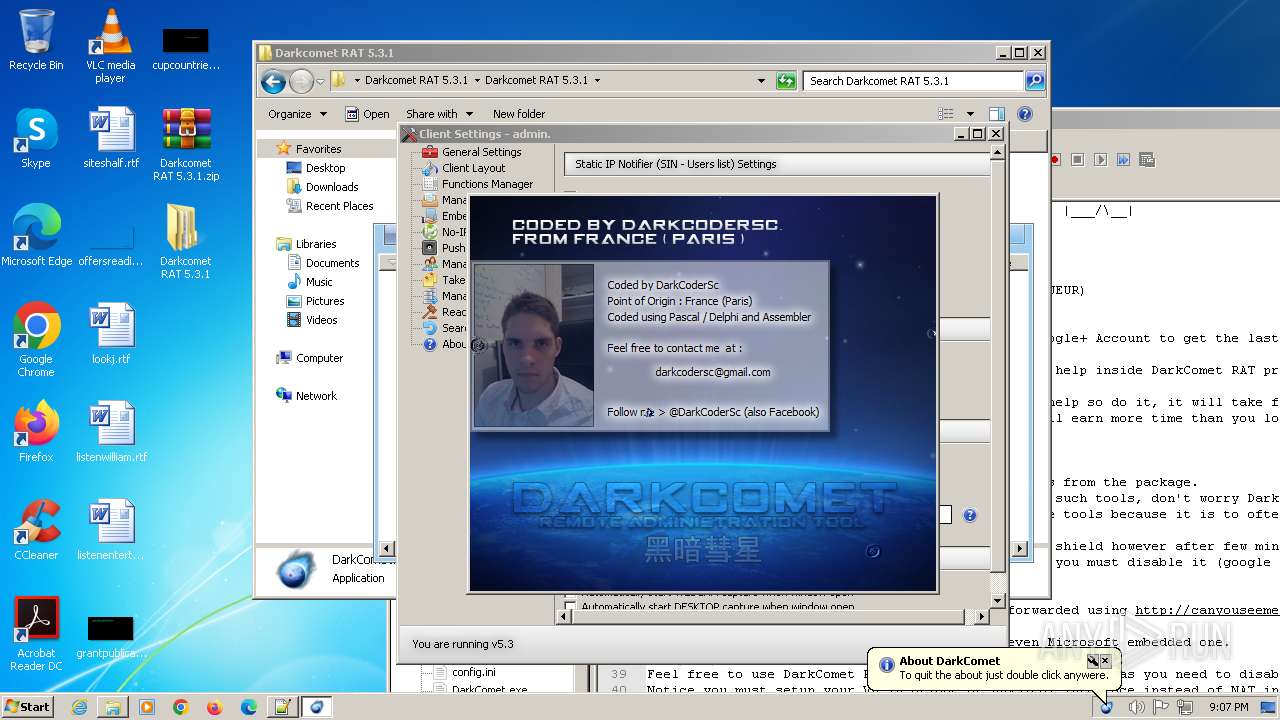Click the No-IP updater icon in tree

pos(430,232)
